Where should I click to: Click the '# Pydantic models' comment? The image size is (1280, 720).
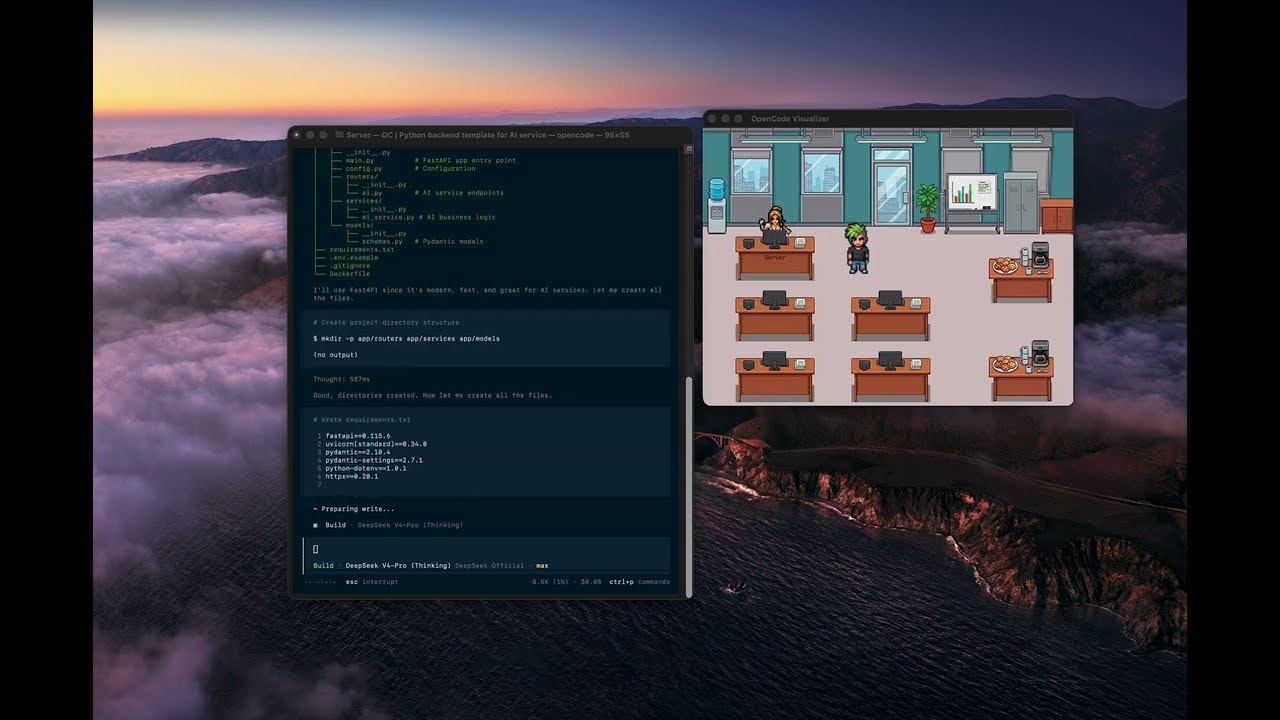click(449, 241)
